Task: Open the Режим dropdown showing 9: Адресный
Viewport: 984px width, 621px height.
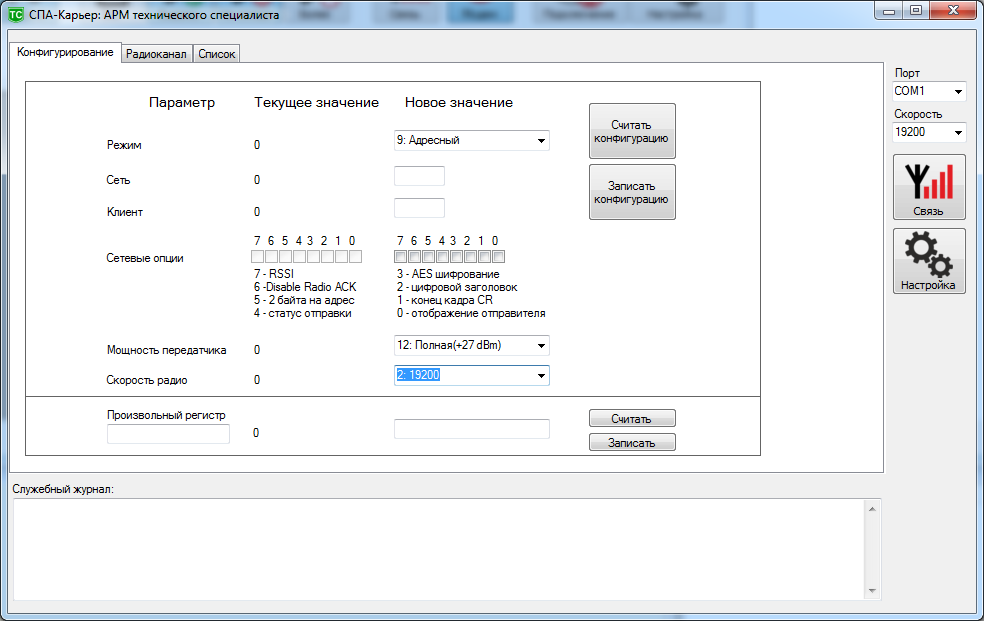Action: [x=472, y=141]
